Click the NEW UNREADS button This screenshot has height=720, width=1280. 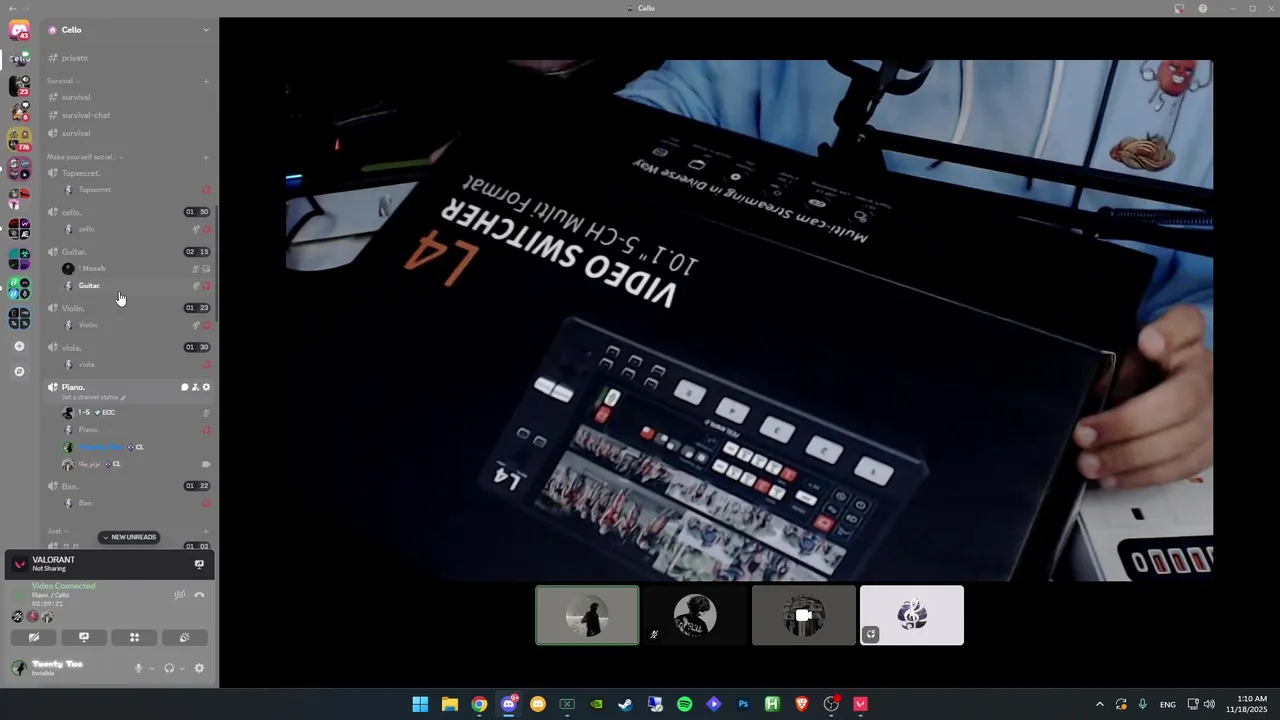click(130, 537)
